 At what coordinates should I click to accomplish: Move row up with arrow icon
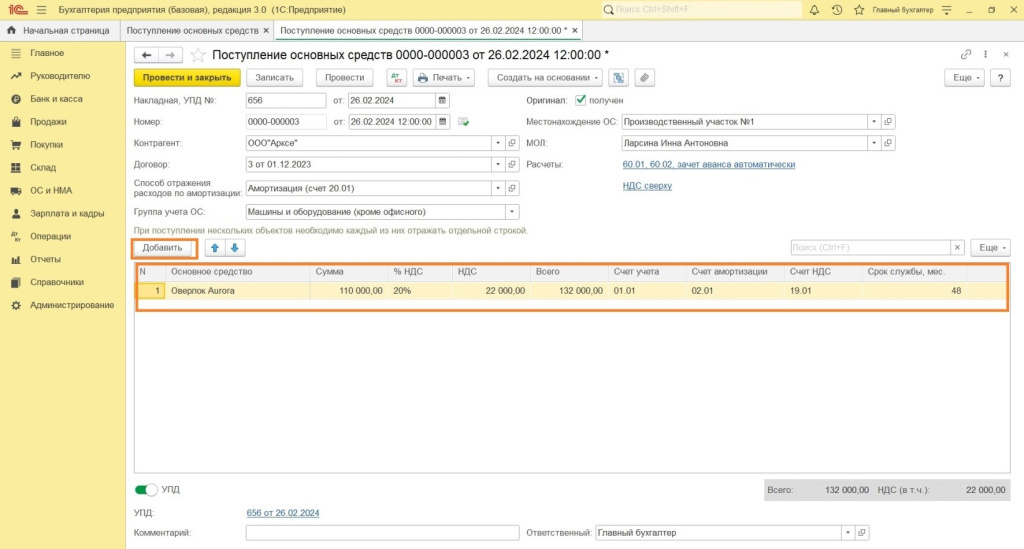click(215, 247)
